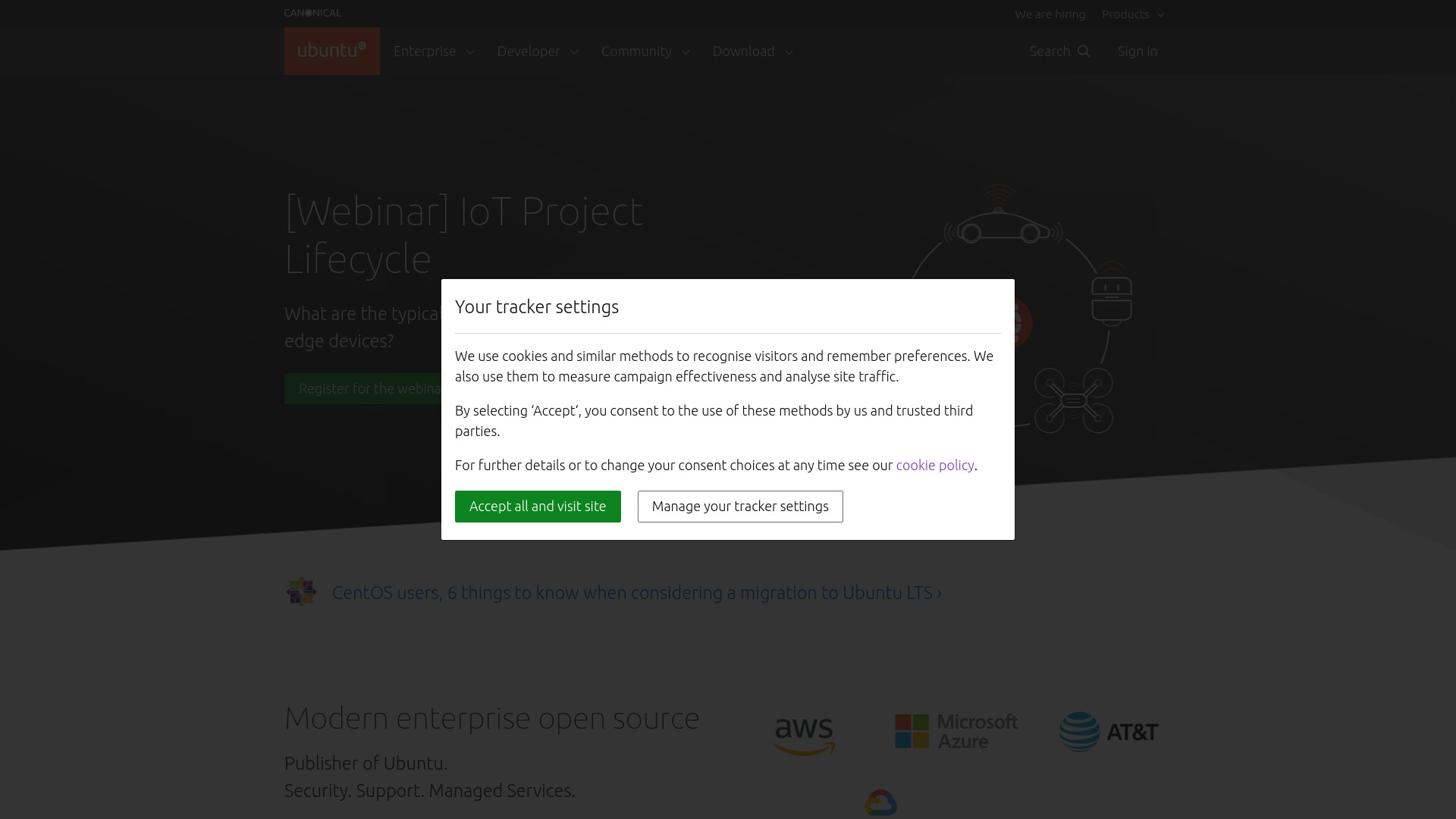Click the Ubuntu logo in navbar

[331, 51]
